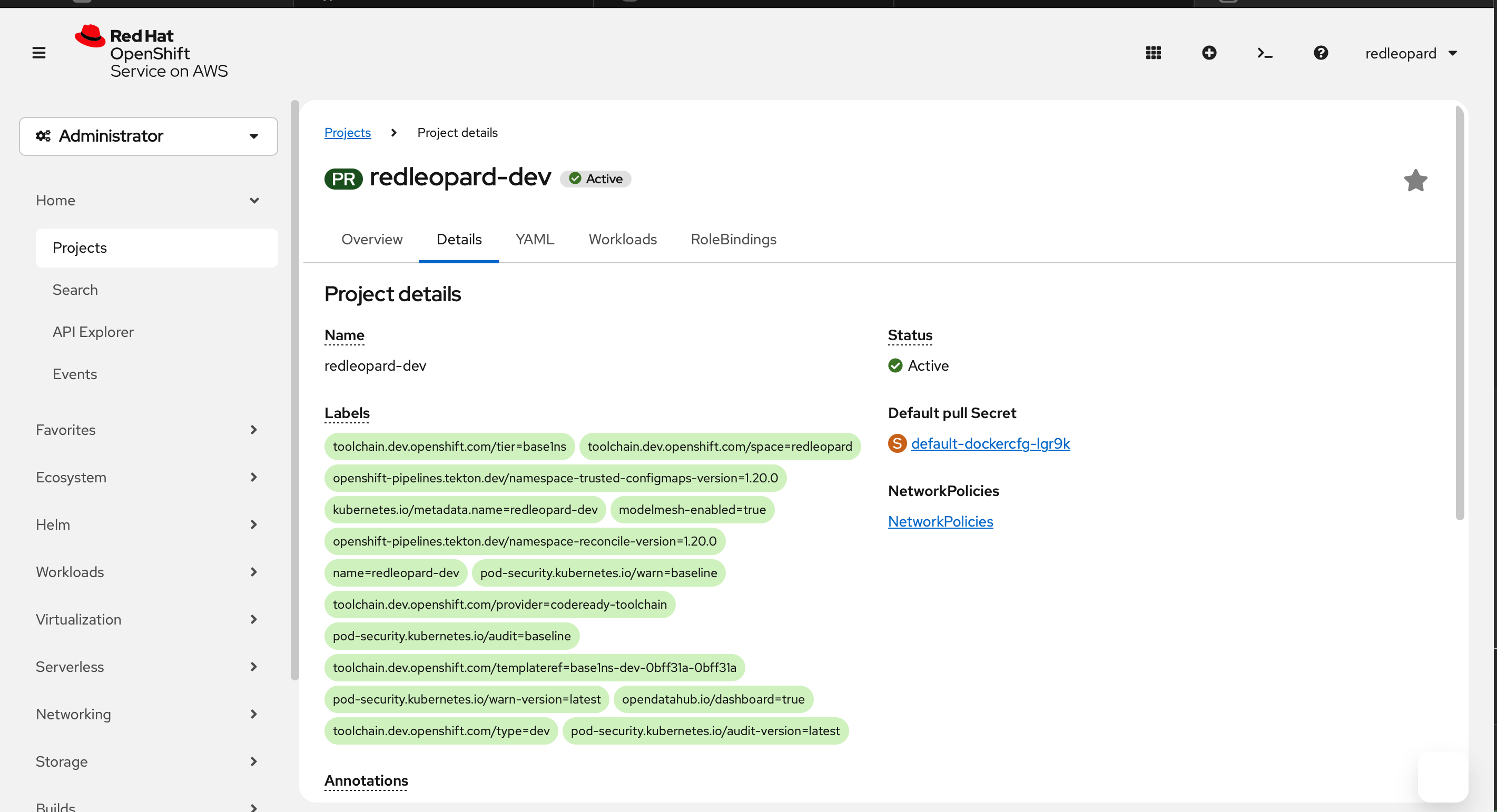Follow the default-dockercfg-lgr9k secret link

coord(991,443)
